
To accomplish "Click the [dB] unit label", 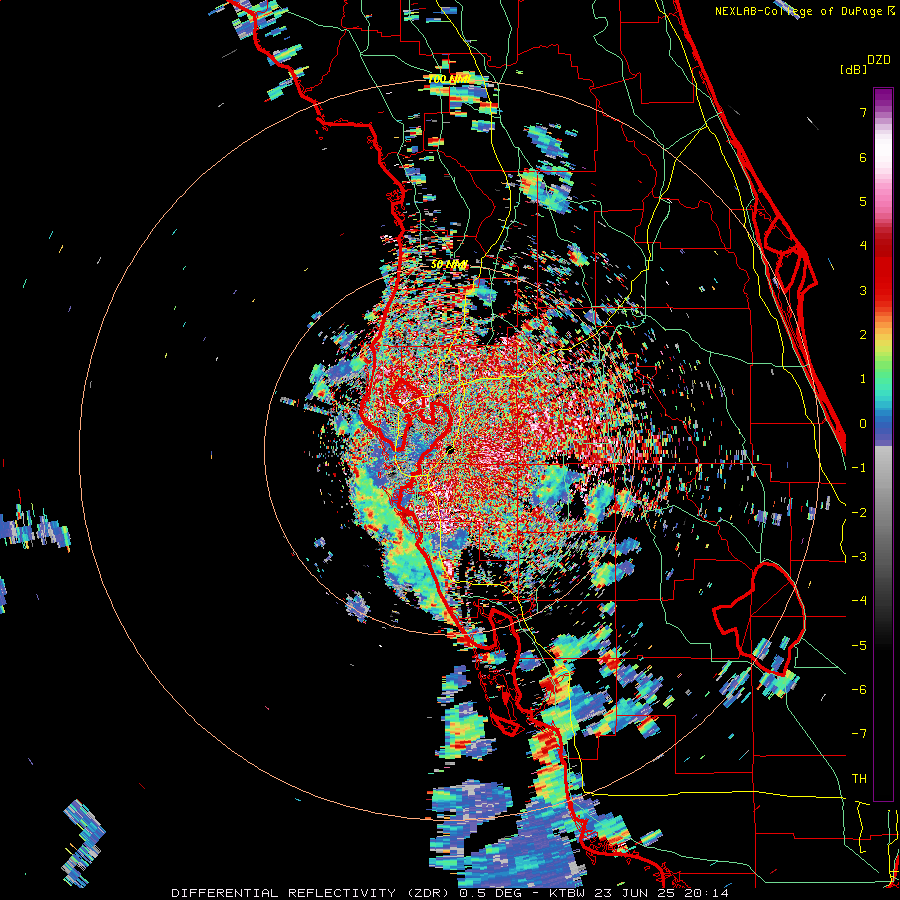I will [x=853, y=69].
